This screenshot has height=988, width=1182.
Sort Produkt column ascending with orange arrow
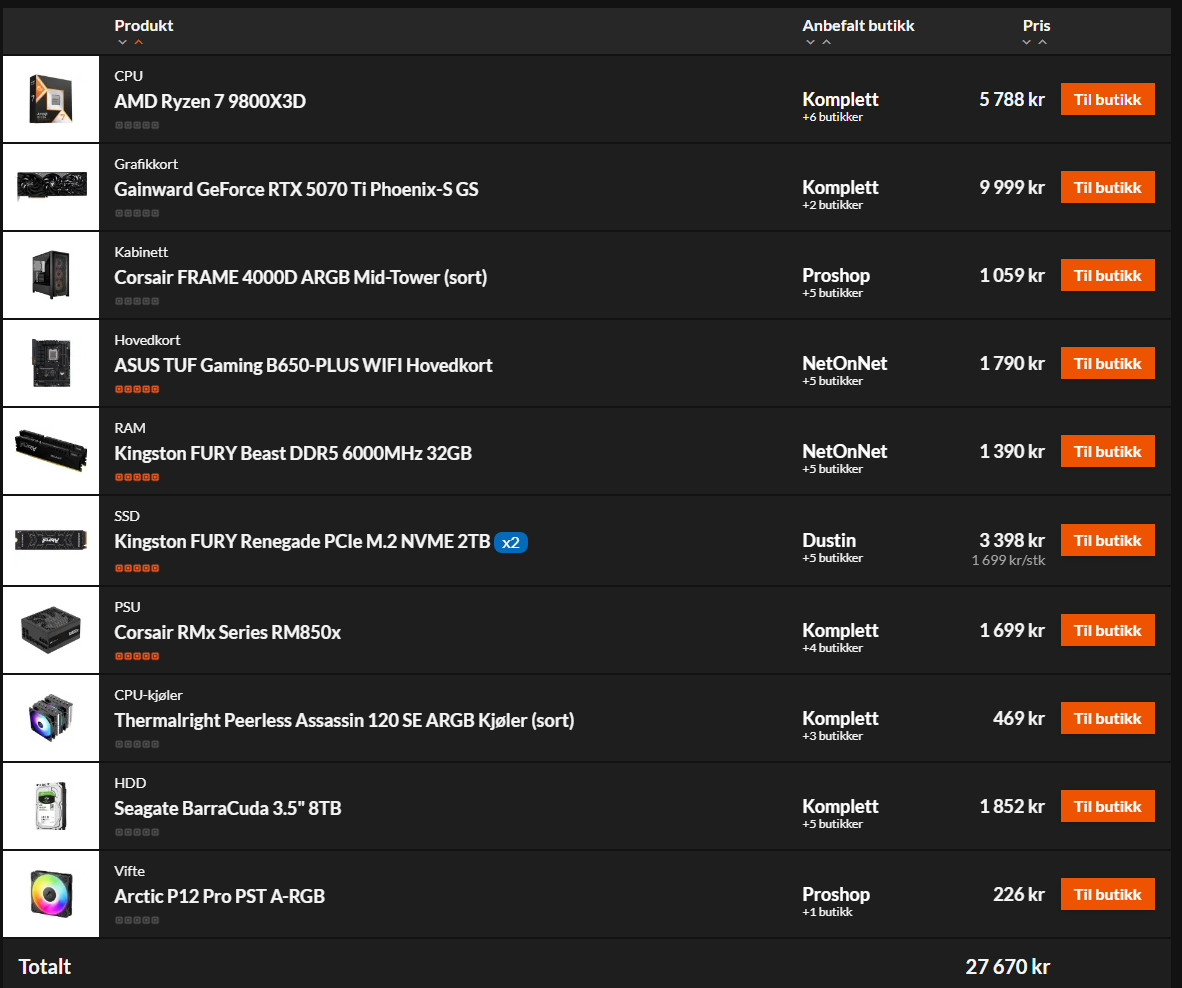[x=139, y=42]
